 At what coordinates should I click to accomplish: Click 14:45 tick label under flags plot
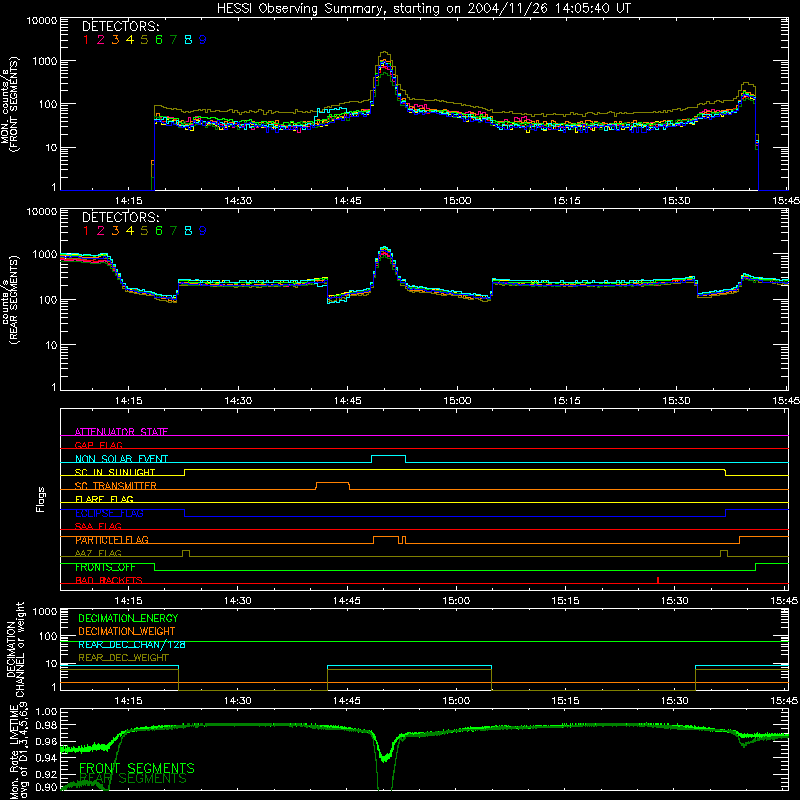347,601
